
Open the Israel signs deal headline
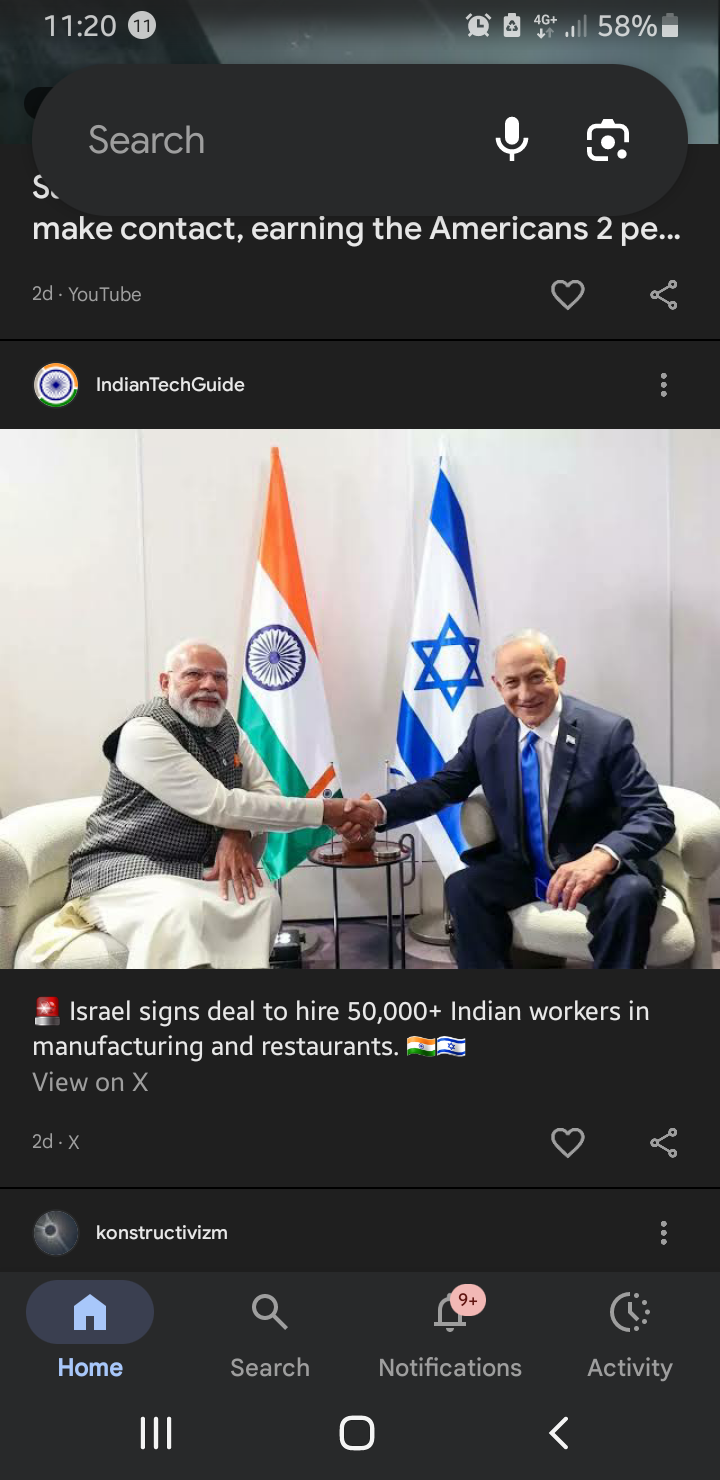(x=341, y=1029)
